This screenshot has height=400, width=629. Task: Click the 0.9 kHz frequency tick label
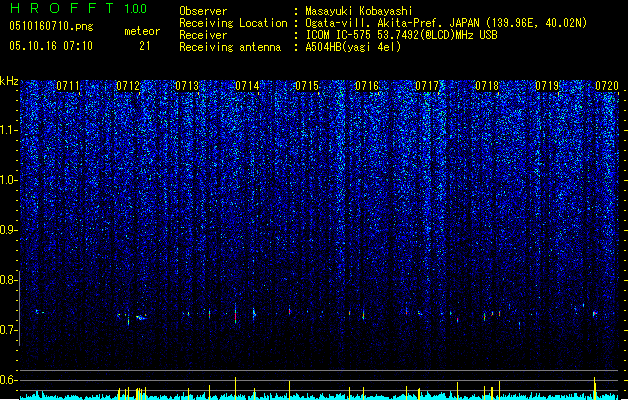[x=7, y=230]
